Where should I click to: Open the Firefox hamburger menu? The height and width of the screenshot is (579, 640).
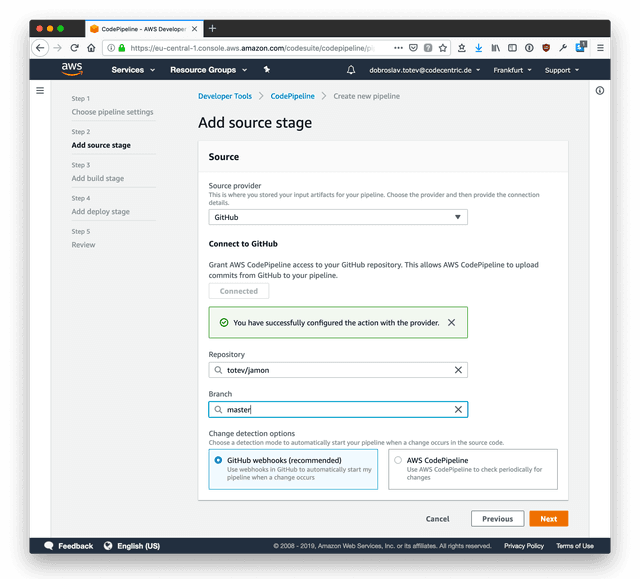(600, 48)
